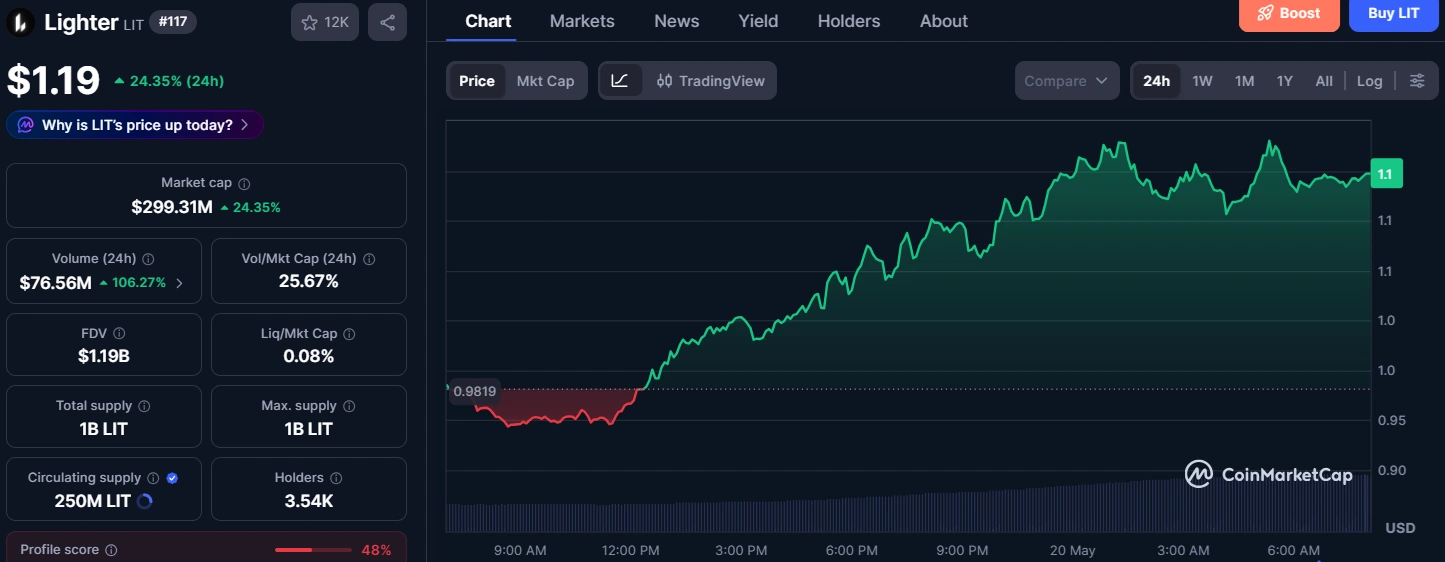Click the 3.54K holders value
This screenshot has width=1445, height=562.
point(308,501)
